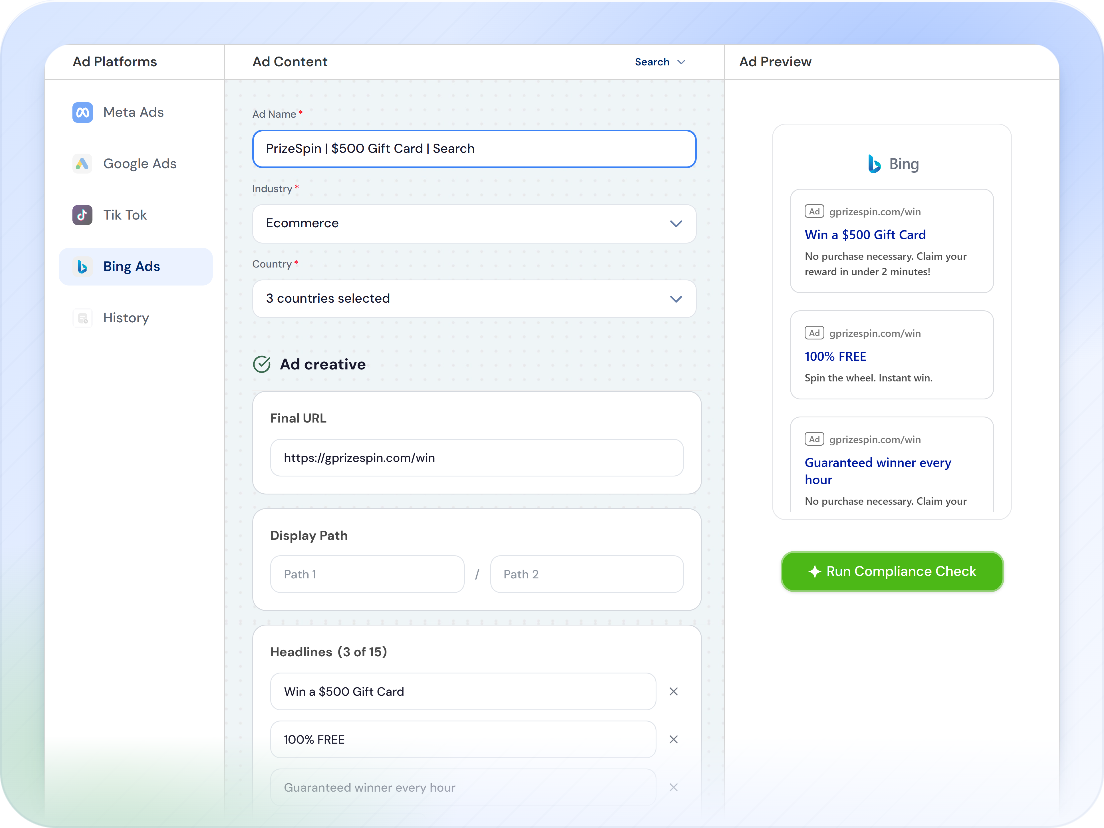The width and height of the screenshot is (1104, 828).
Task: Edit the 'Win a $500 Gift Card' headline field
Action: [x=463, y=691]
